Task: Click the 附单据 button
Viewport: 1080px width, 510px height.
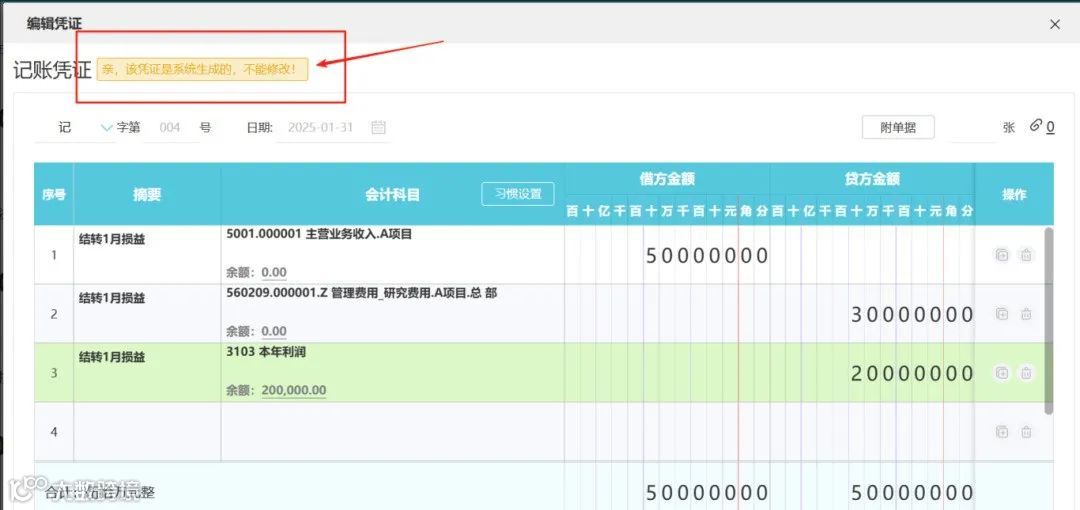Action: 898,128
